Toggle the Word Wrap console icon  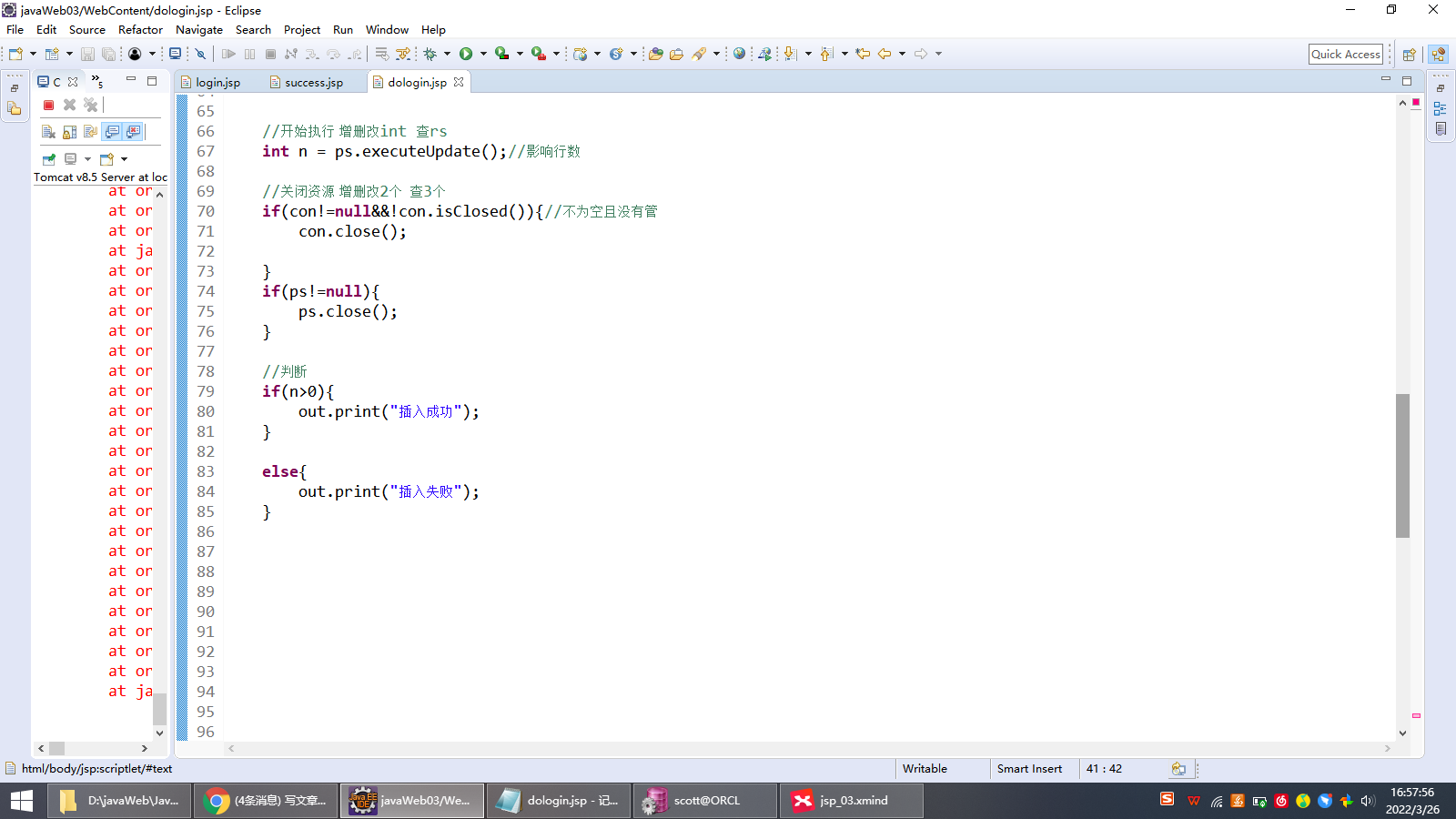91,132
